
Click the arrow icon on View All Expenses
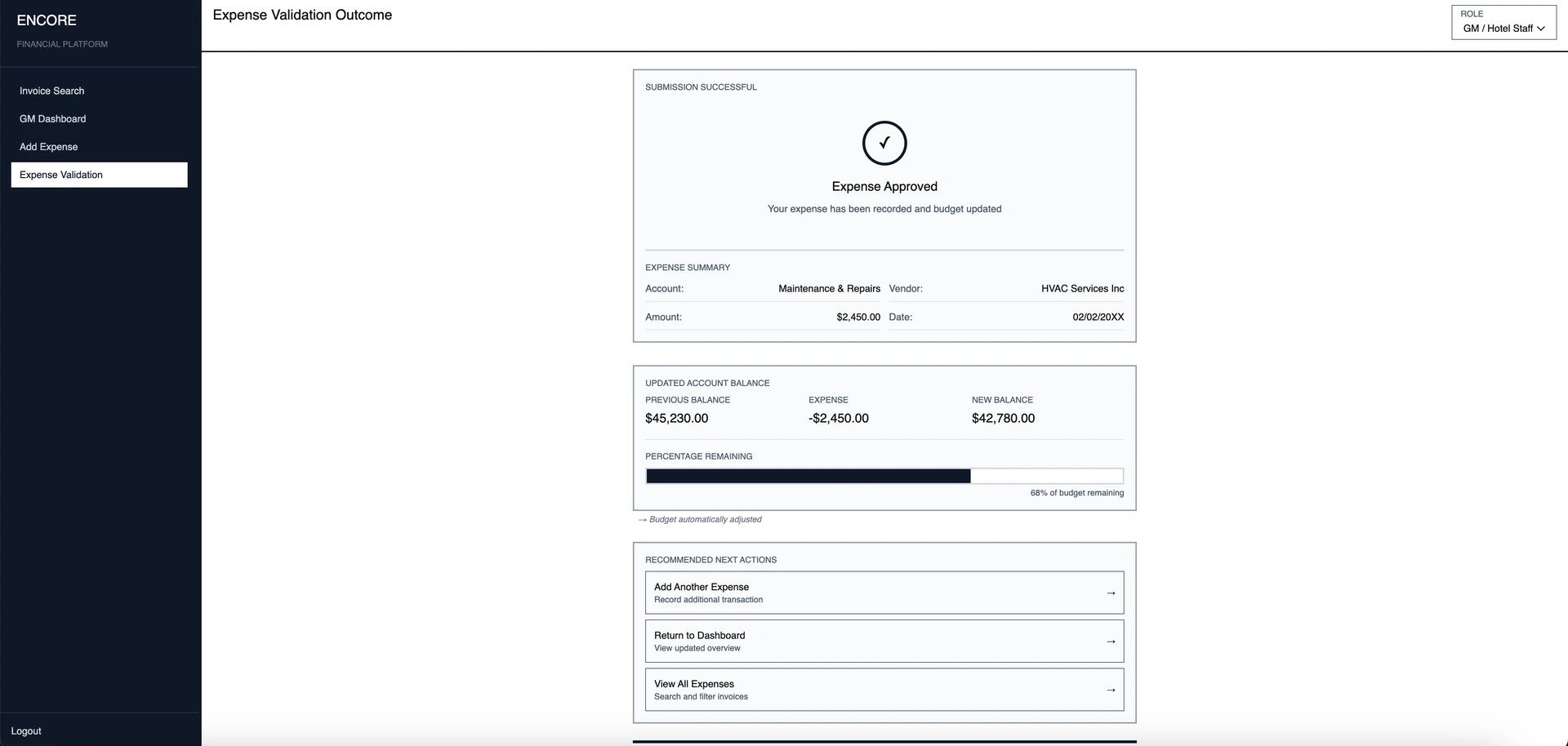point(1111,689)
